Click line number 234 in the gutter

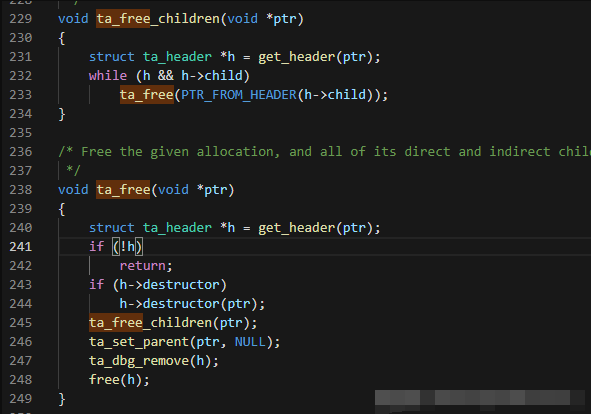pyautogui.click(x=21, y=114)
